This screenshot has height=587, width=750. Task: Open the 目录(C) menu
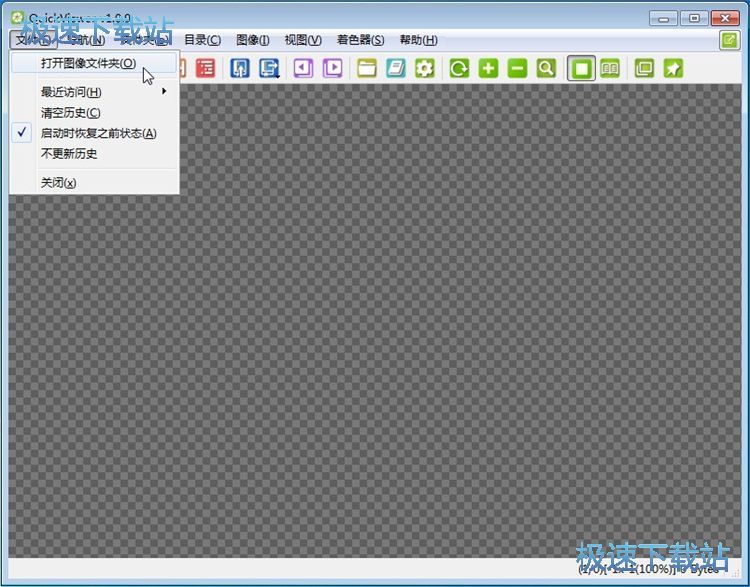(203, 40)
